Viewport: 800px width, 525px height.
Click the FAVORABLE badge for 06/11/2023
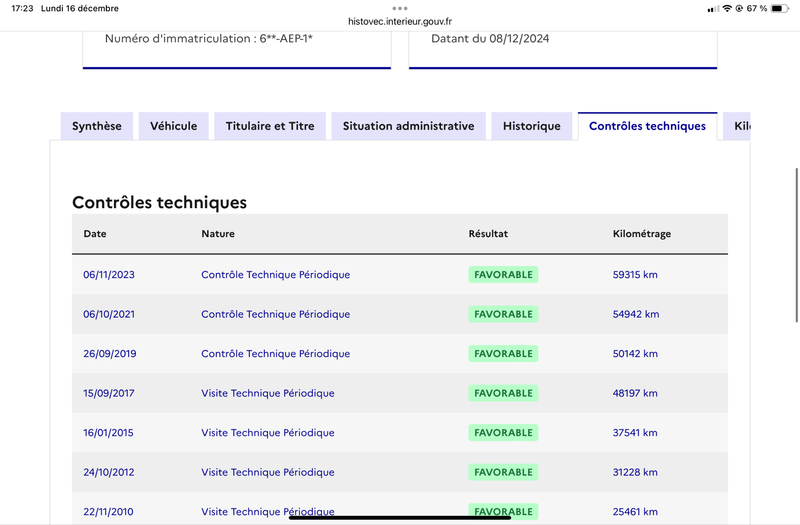(503, 274)
